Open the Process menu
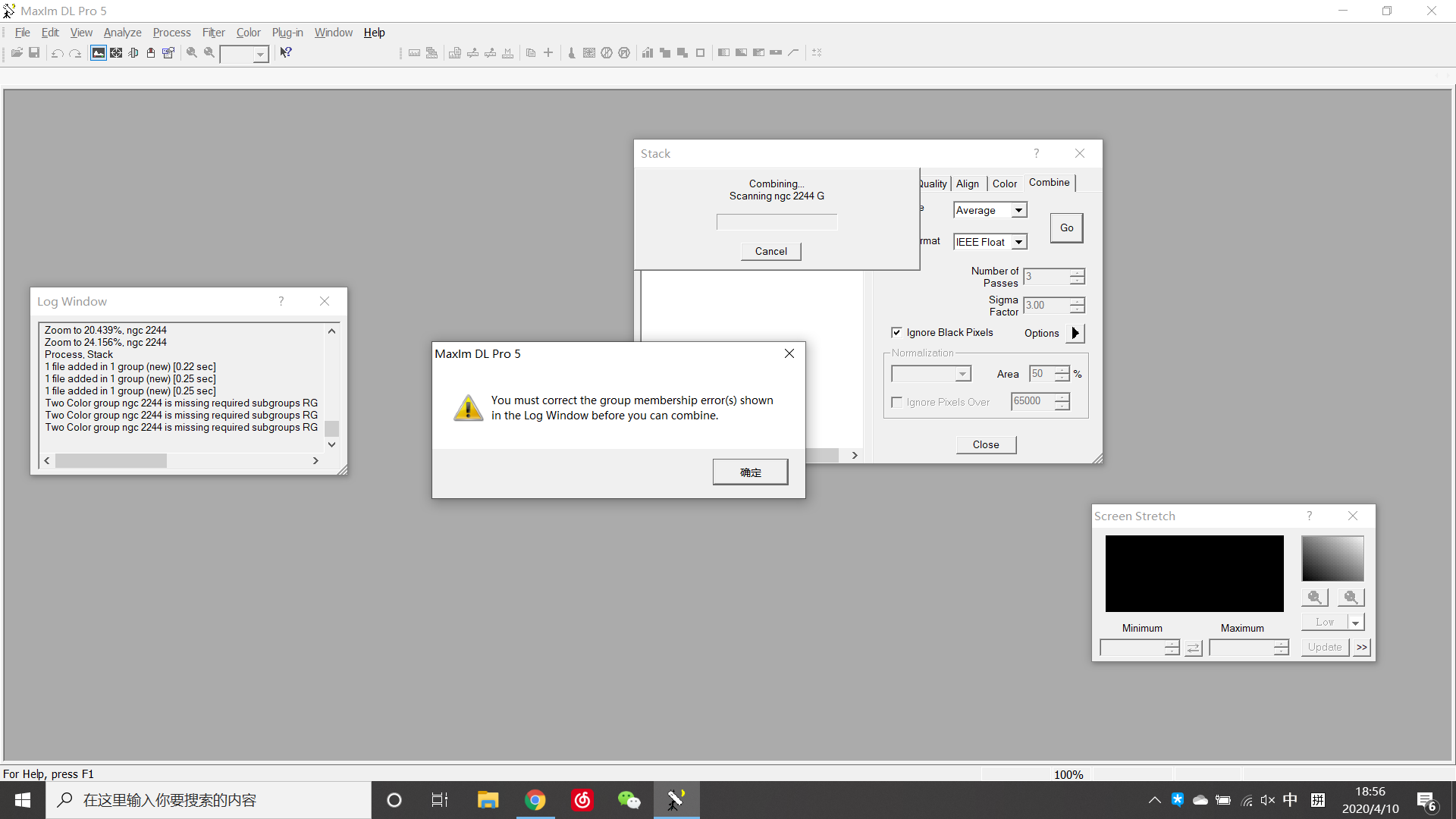 tap(171, 33)
